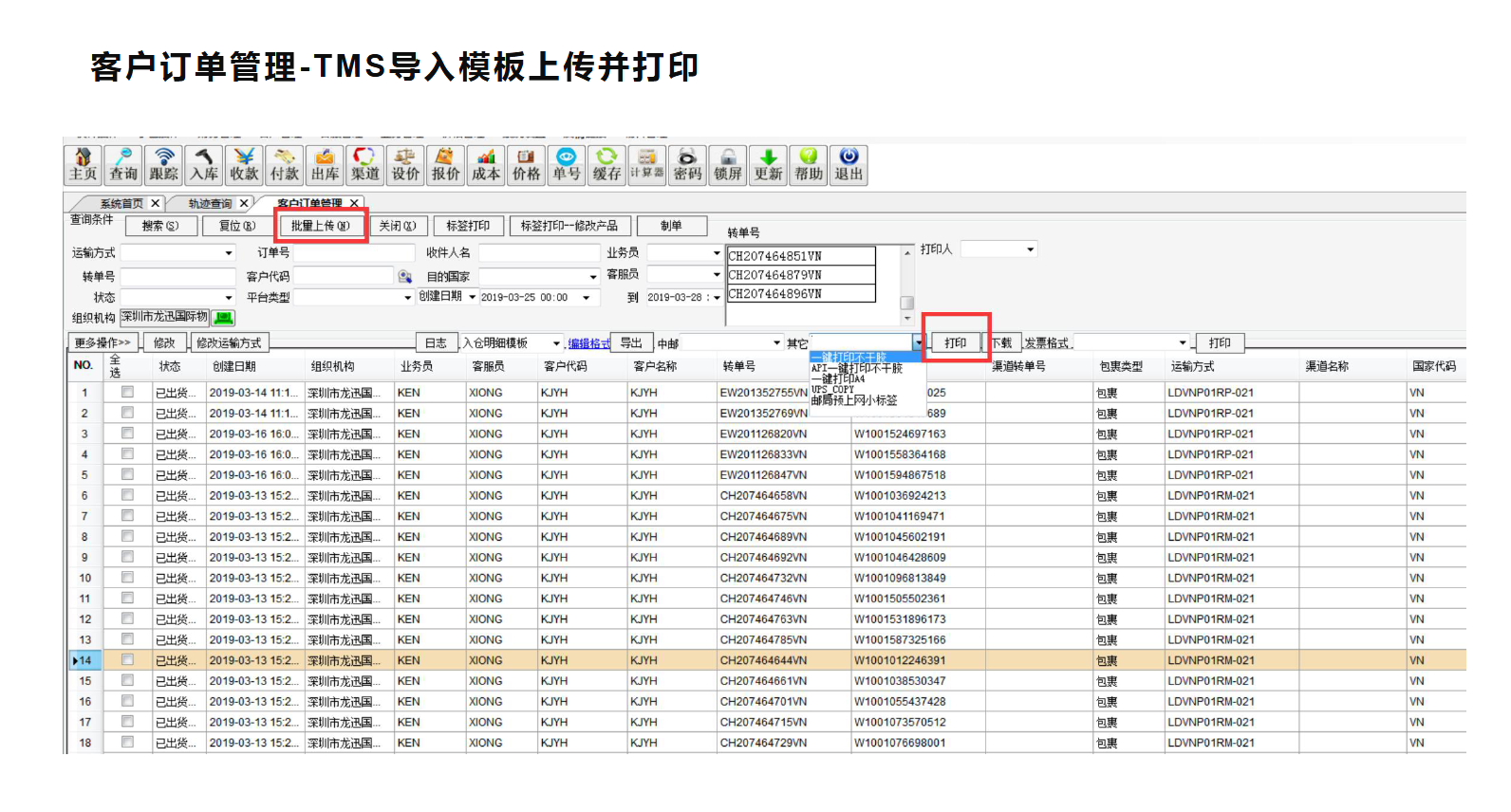The height and width of the screenshot is (812, 1511).
Task: Open the 计算器 calculator toolbar icon
Action: (x=647, y=165)
